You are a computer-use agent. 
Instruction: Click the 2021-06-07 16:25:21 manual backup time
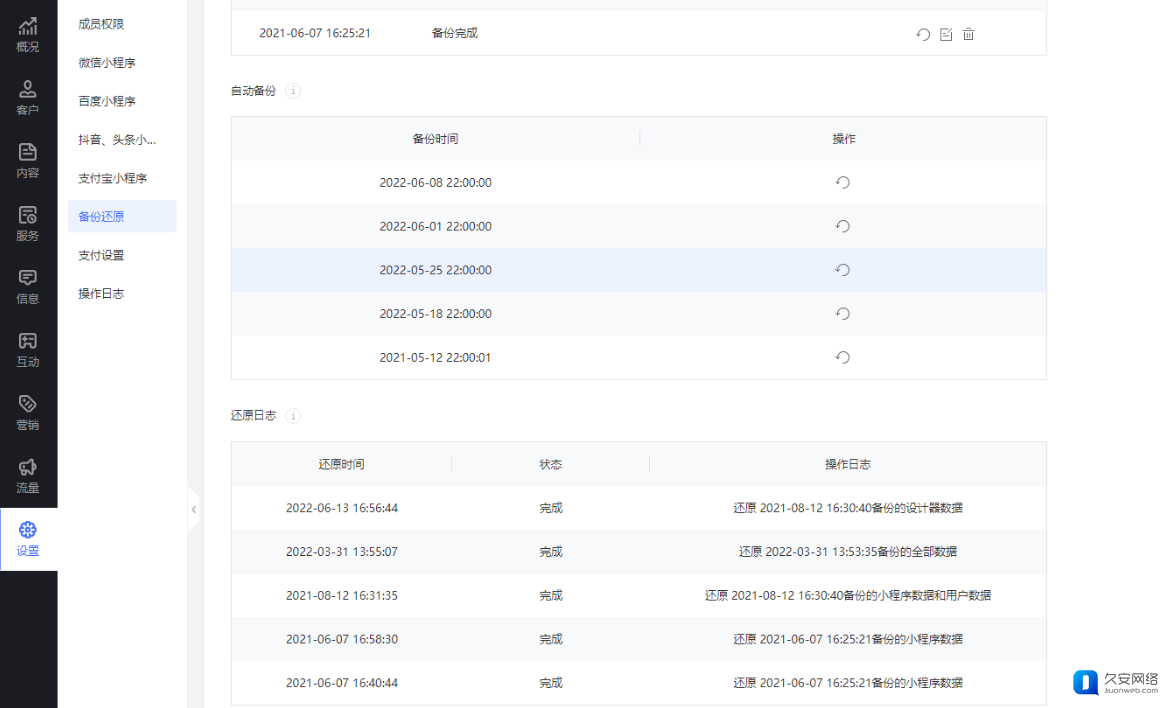[x=315, y=33]
